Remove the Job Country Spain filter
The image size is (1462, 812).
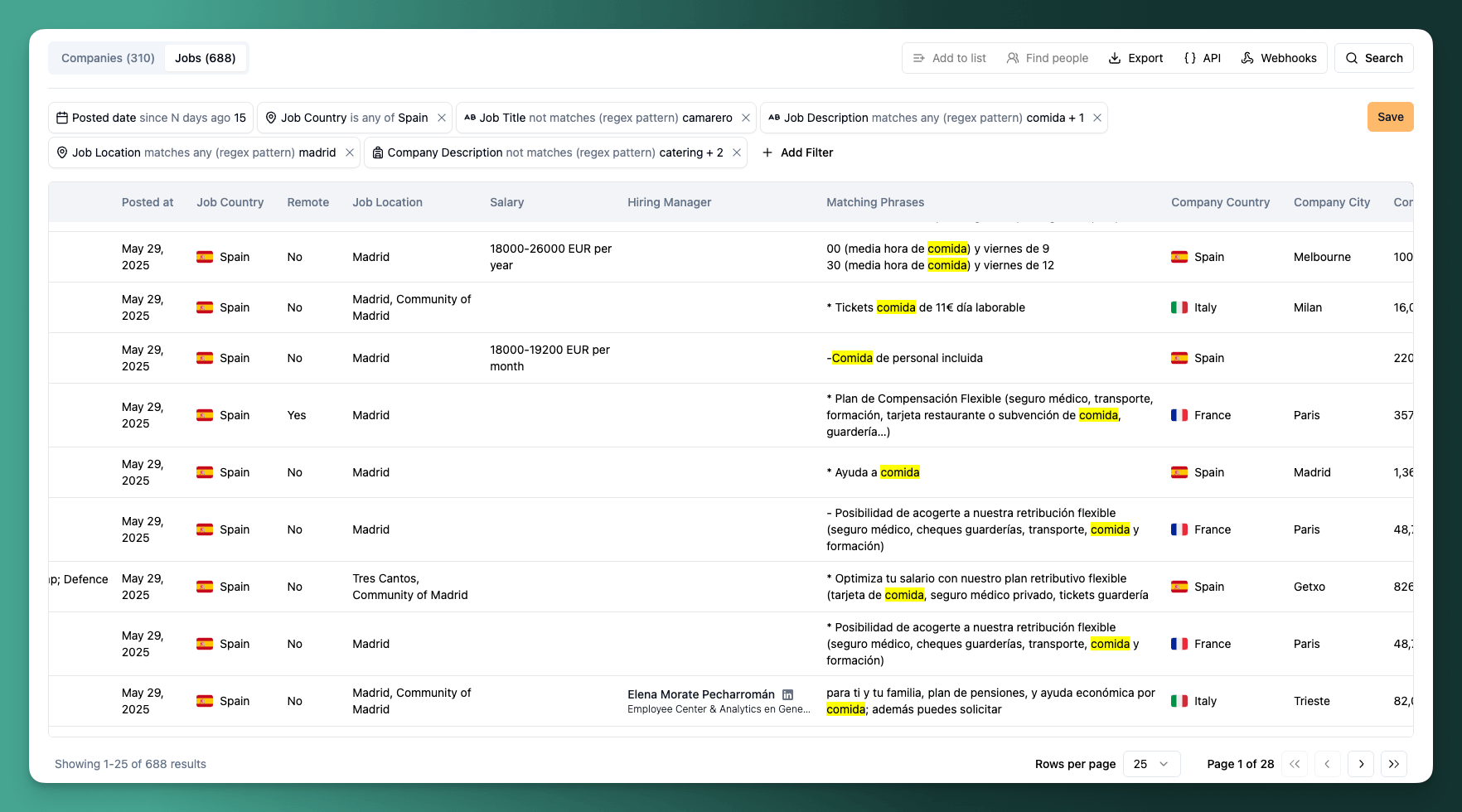442,118
